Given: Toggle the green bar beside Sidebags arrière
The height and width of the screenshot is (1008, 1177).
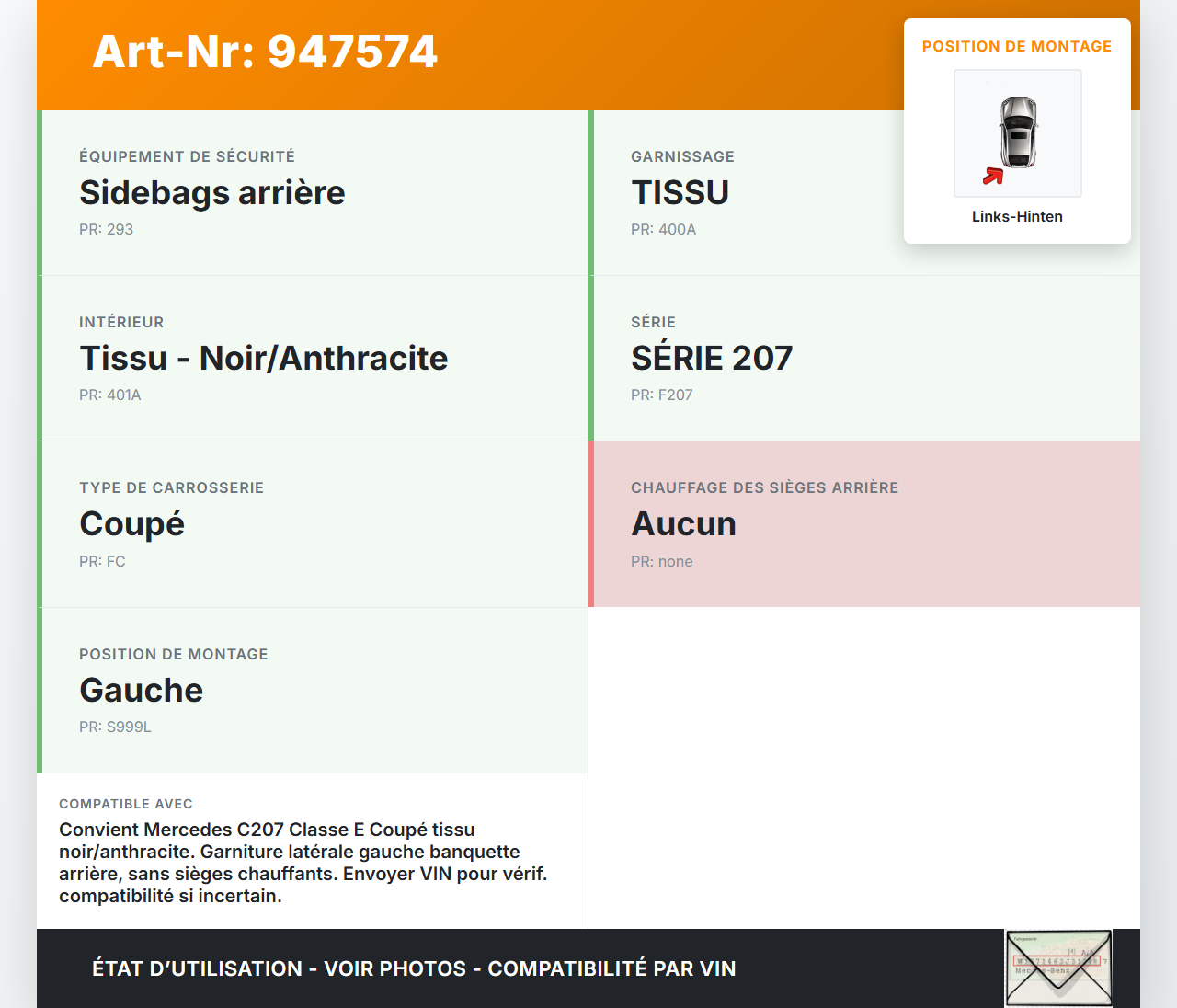Looking at the screenshot, I should point(39,192).
